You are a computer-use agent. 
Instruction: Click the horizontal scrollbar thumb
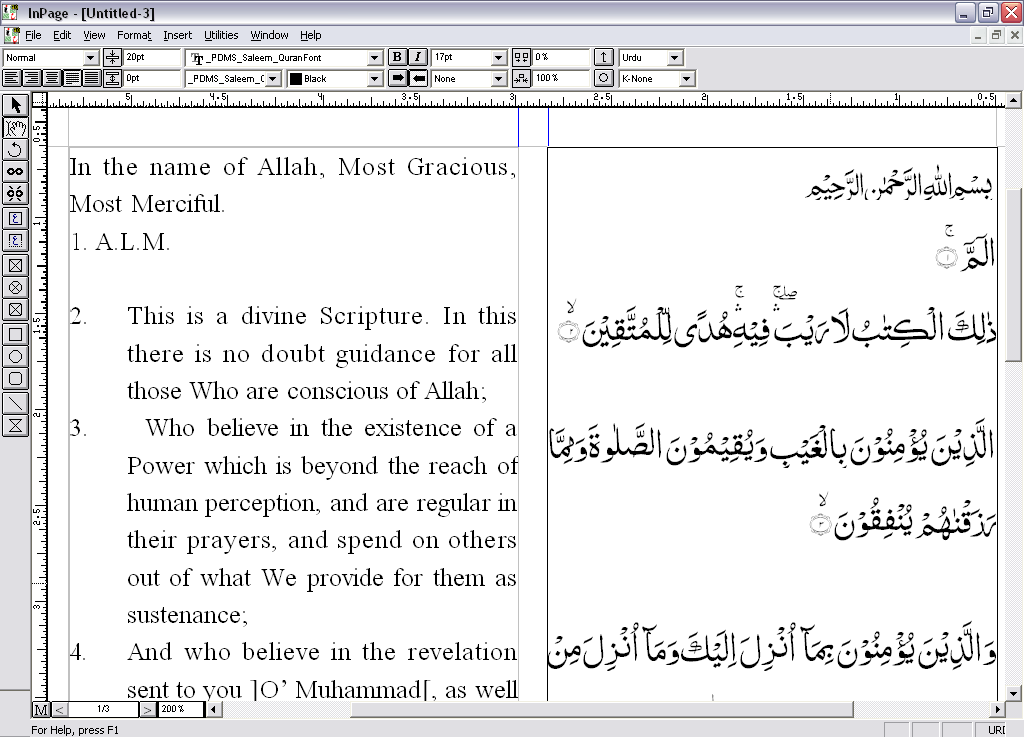pos(602,710)
